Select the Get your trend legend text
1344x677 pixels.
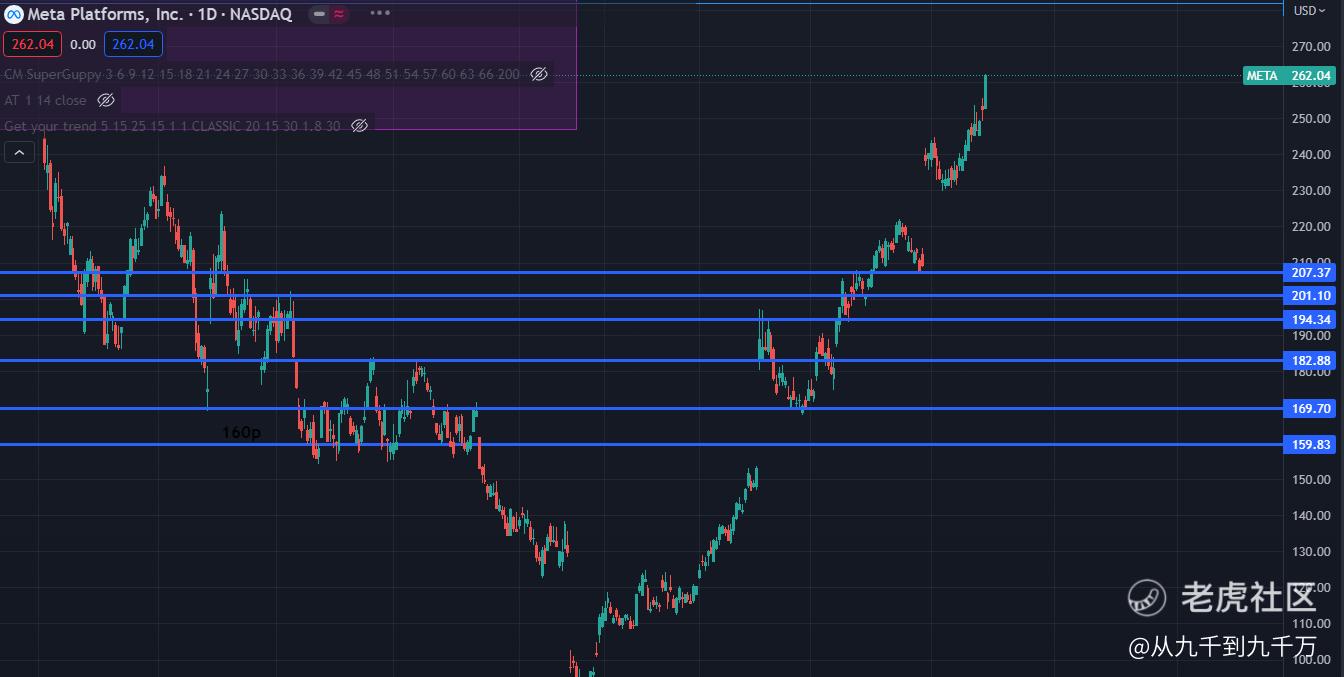172,126
